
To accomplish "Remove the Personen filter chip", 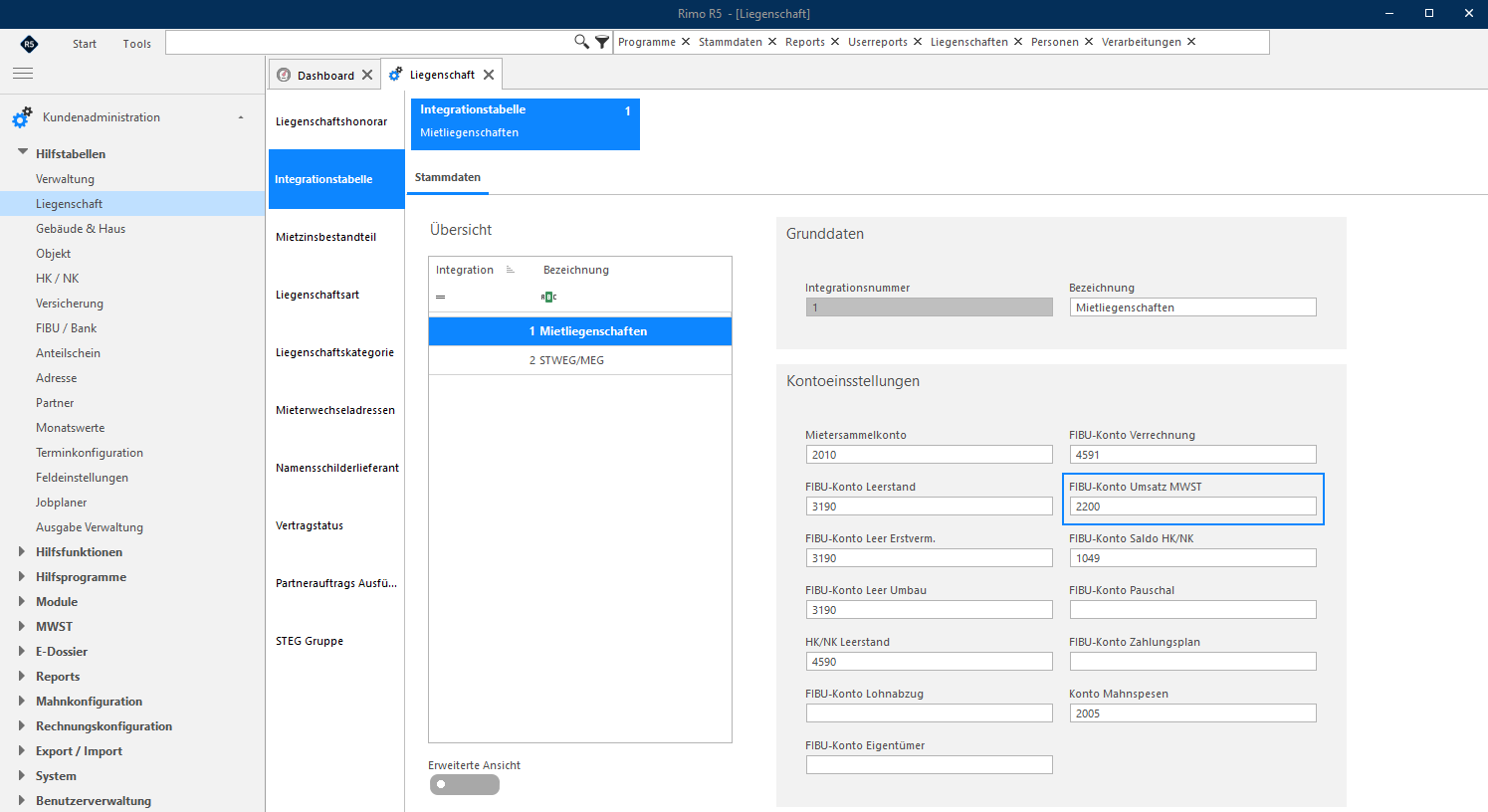I will (1089, 42).
